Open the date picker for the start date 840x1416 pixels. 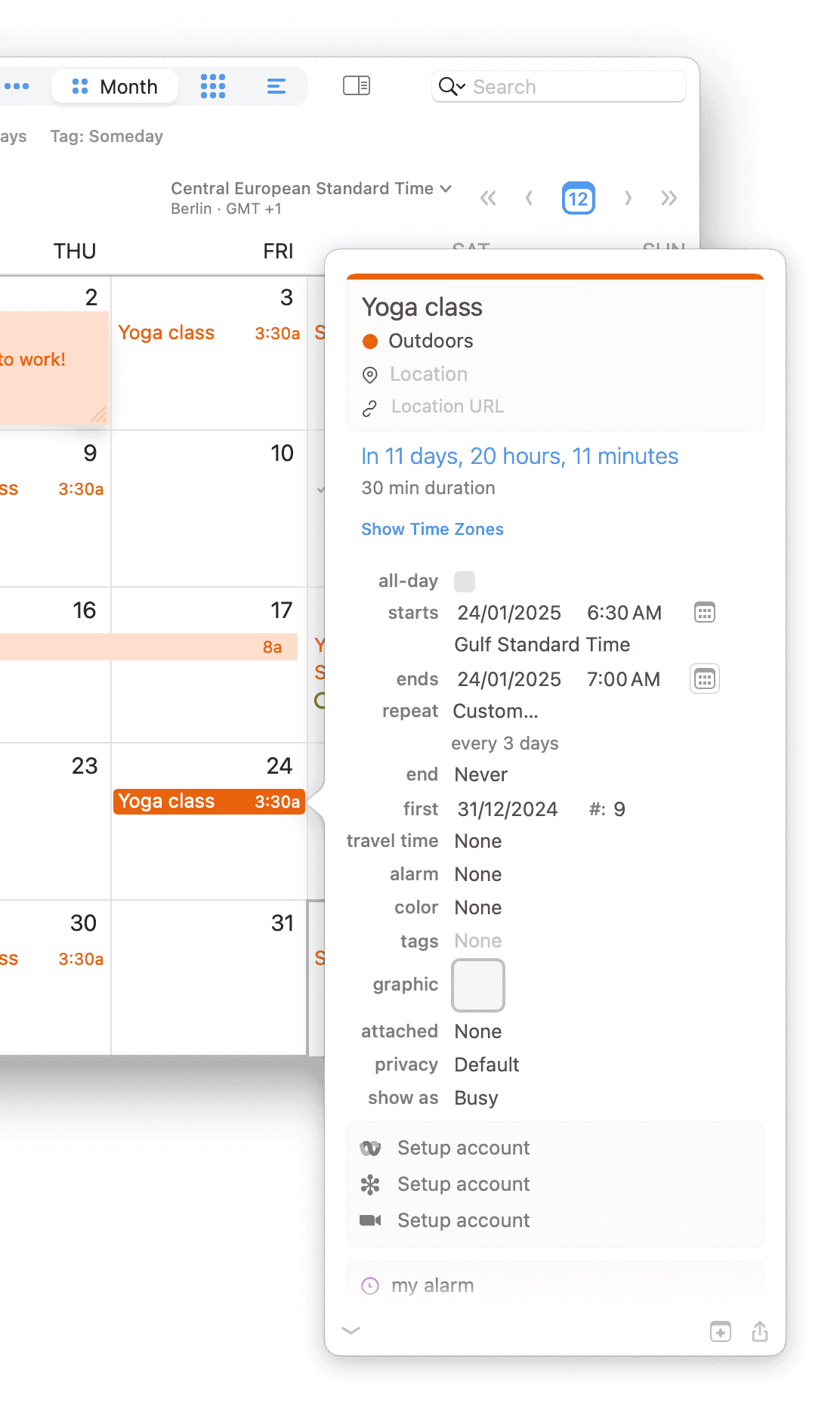click(704, 612)
